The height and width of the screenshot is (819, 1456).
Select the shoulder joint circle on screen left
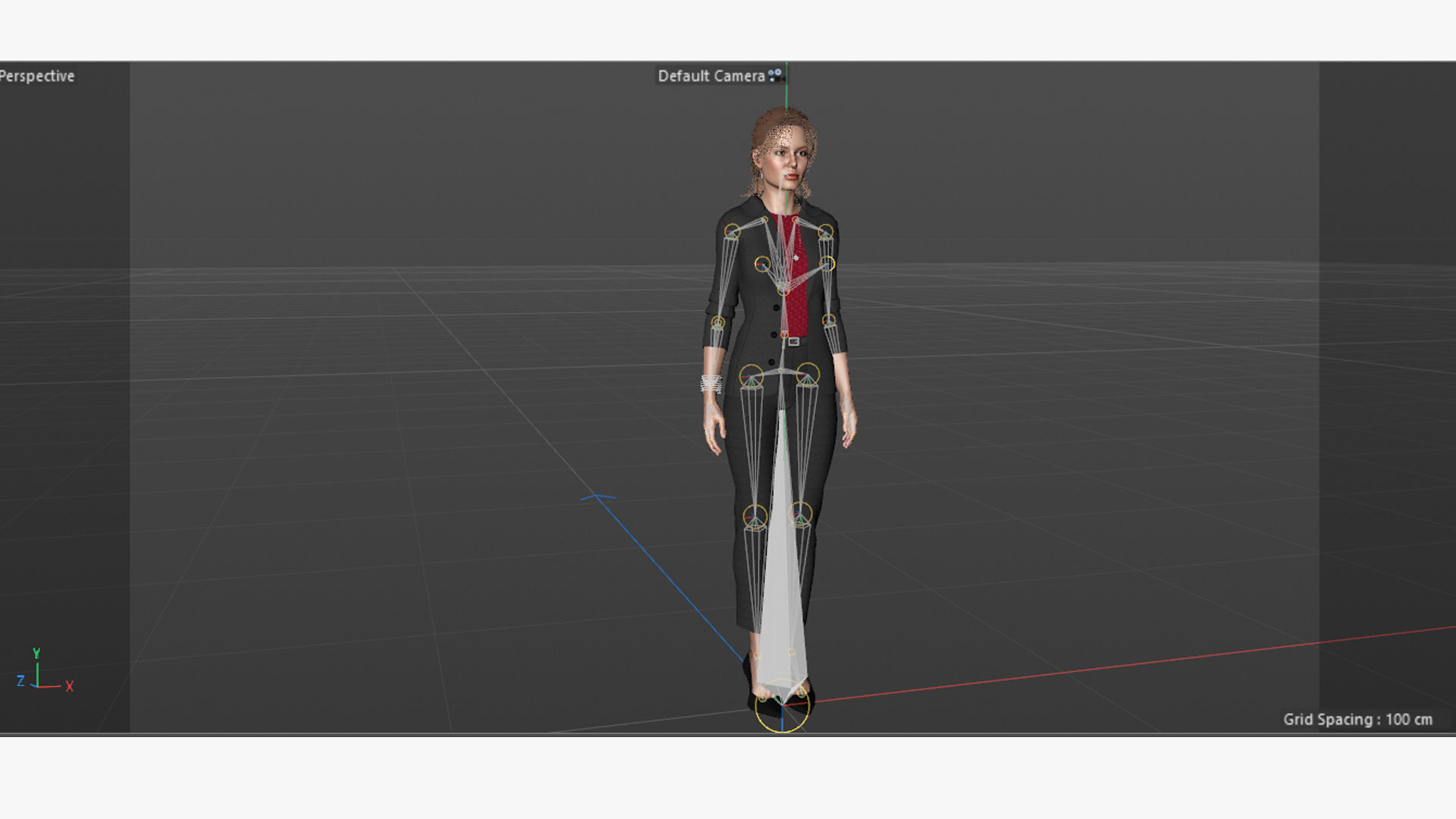[732, 231]
